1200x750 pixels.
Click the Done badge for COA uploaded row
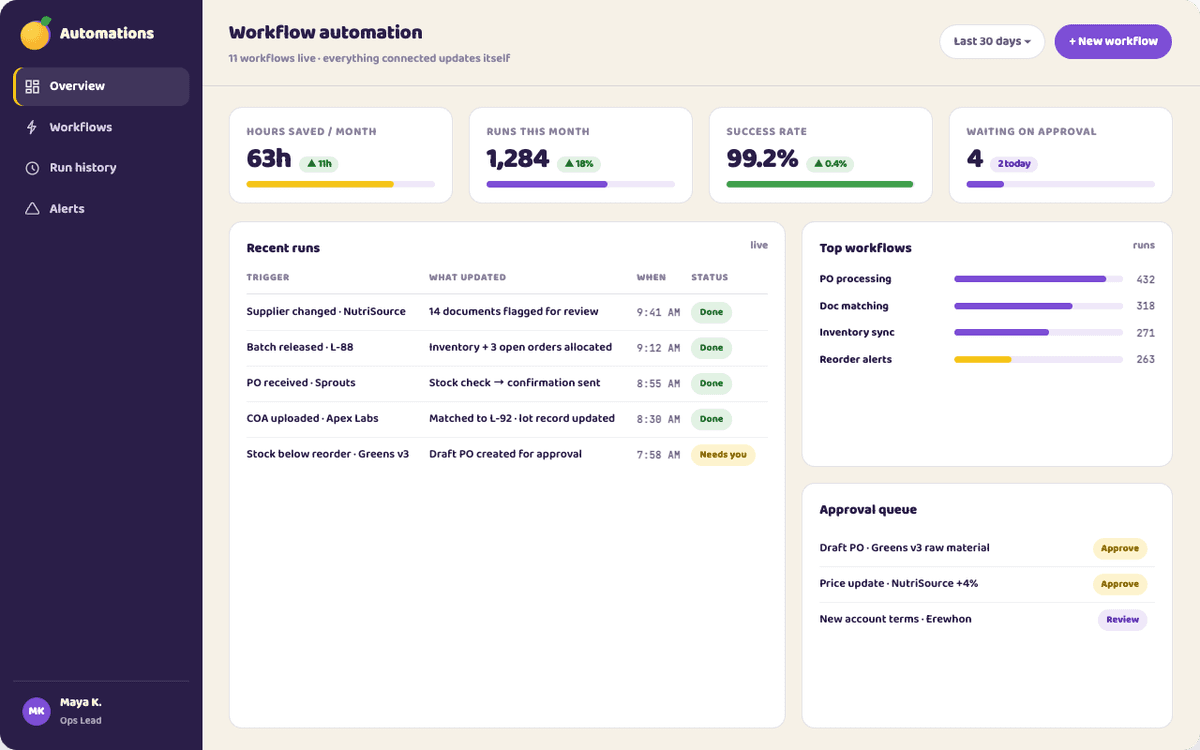coord(711,419)
